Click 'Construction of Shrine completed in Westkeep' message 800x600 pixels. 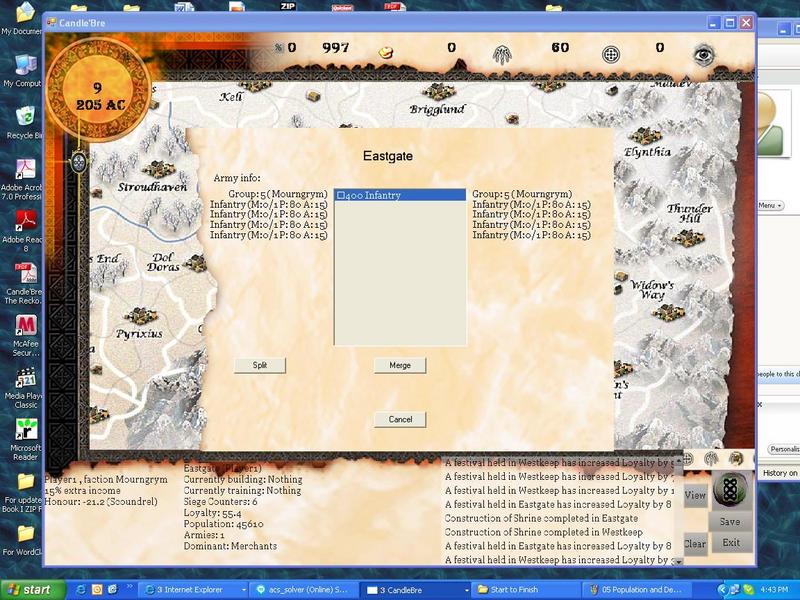543,532
